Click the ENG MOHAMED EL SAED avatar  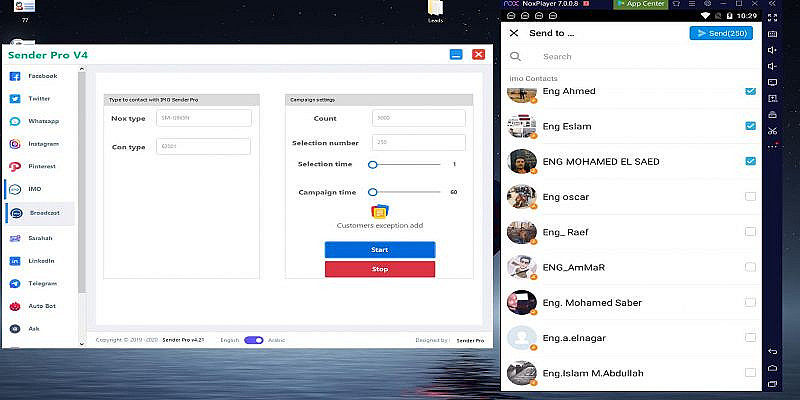click(522, 161)
